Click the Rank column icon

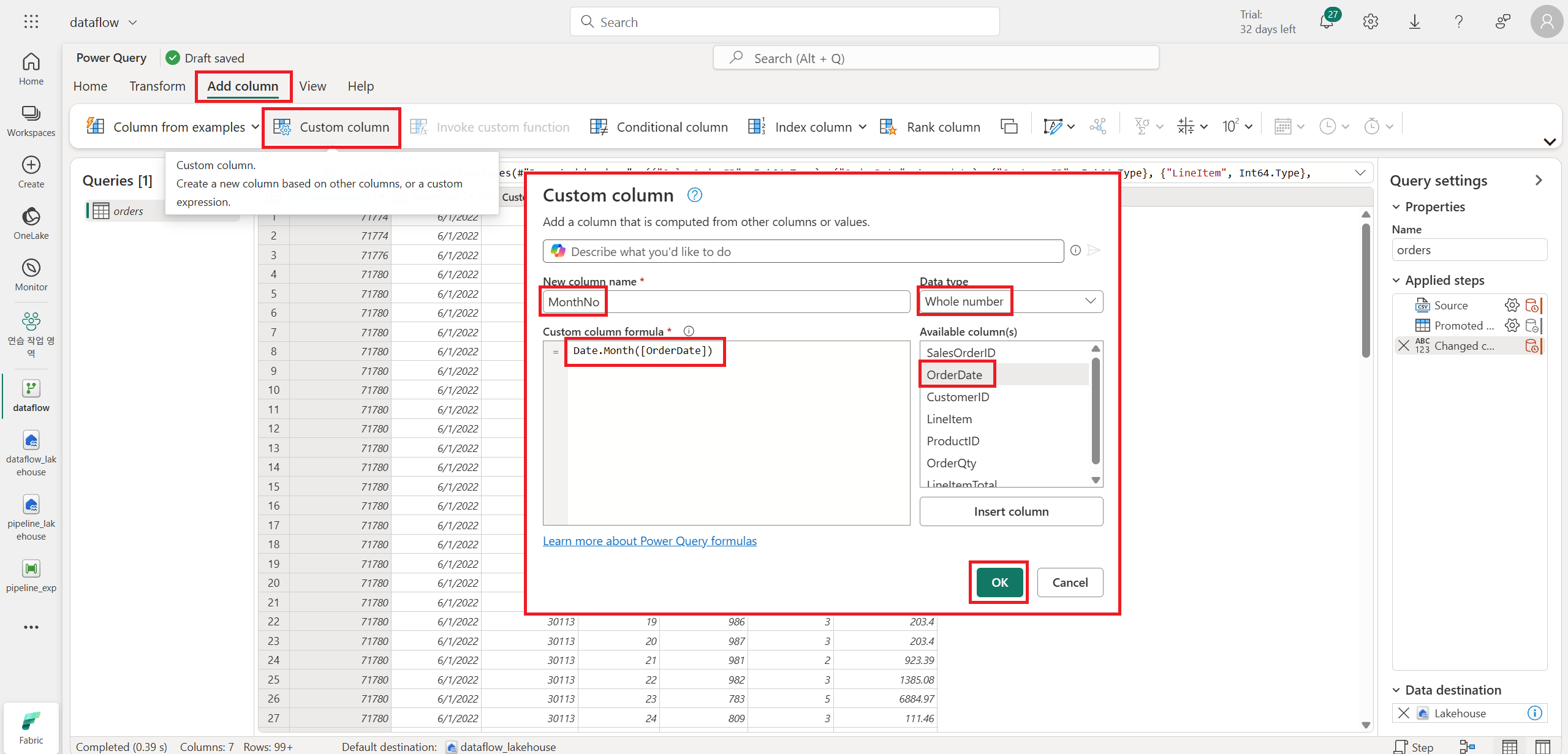(x=888, y=127)
